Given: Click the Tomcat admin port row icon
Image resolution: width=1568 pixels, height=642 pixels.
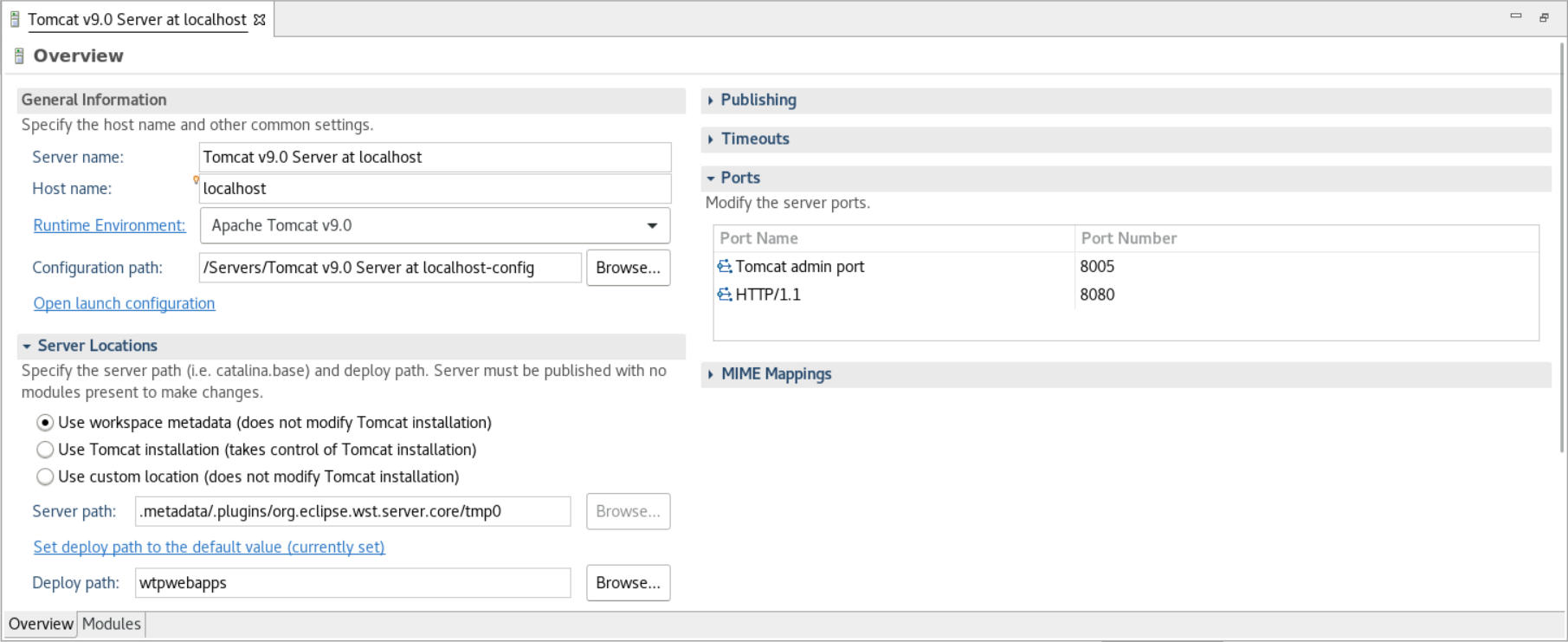Looking at the screenshot, I should point(725,267).
